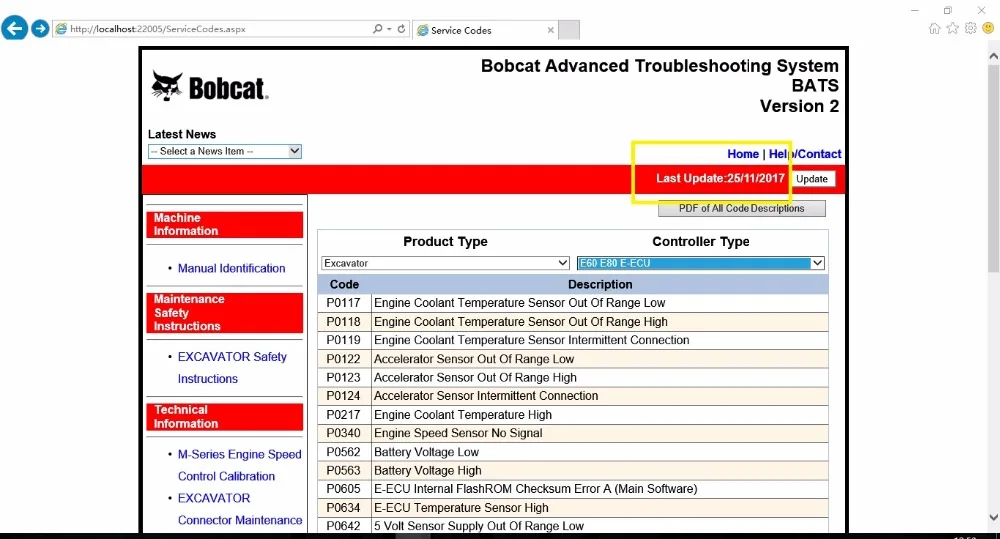1000x539 pixels.
Task: Open the Controller Type dropdown
Action: coord(701,263)
